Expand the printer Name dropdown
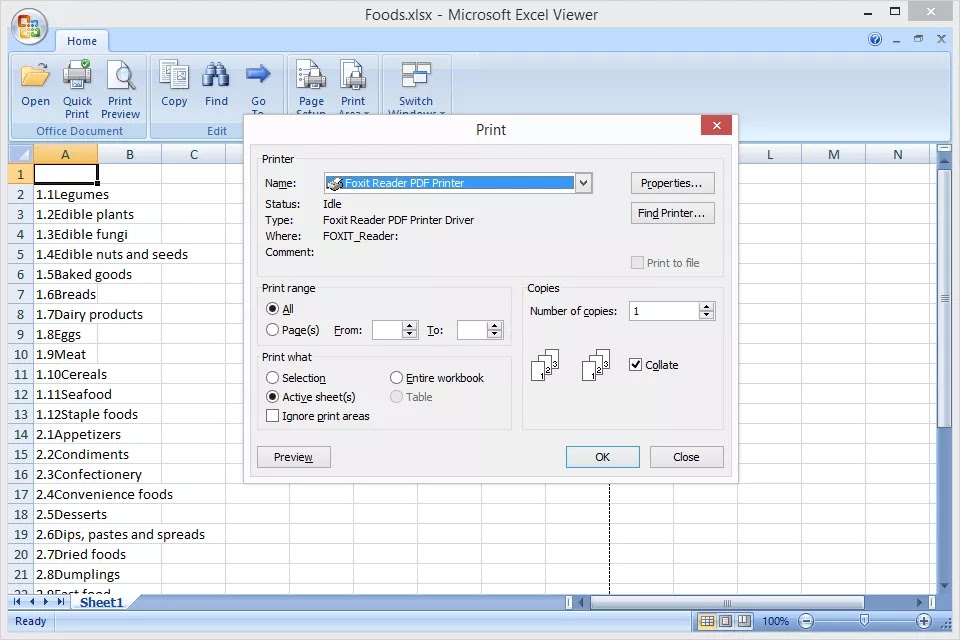This screenshot has width=960, height=640. (583, 183)
